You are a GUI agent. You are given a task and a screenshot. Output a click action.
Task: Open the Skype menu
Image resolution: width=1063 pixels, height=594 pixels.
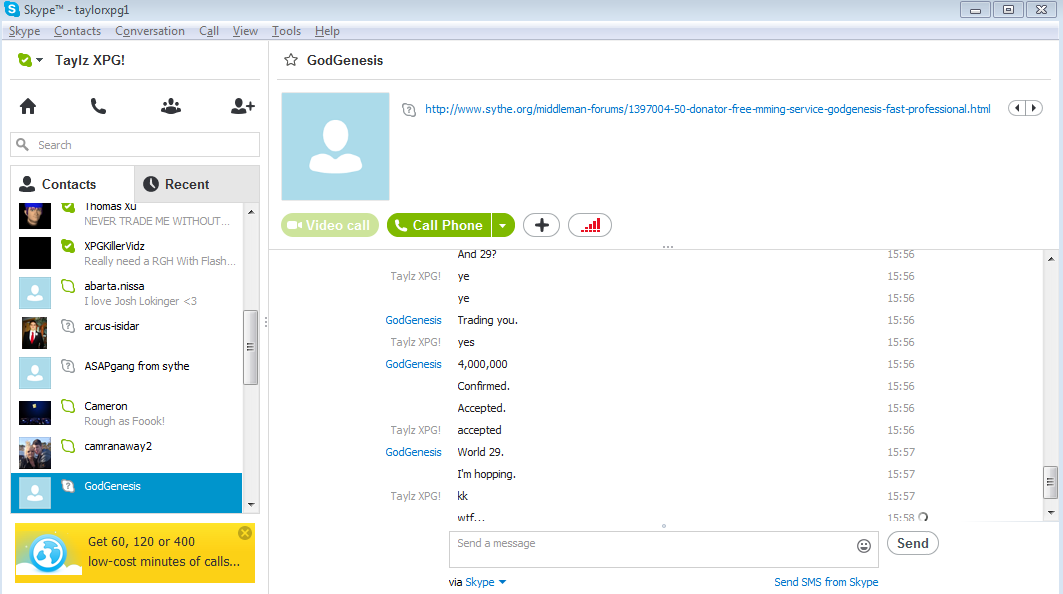[x=24, y=31]
